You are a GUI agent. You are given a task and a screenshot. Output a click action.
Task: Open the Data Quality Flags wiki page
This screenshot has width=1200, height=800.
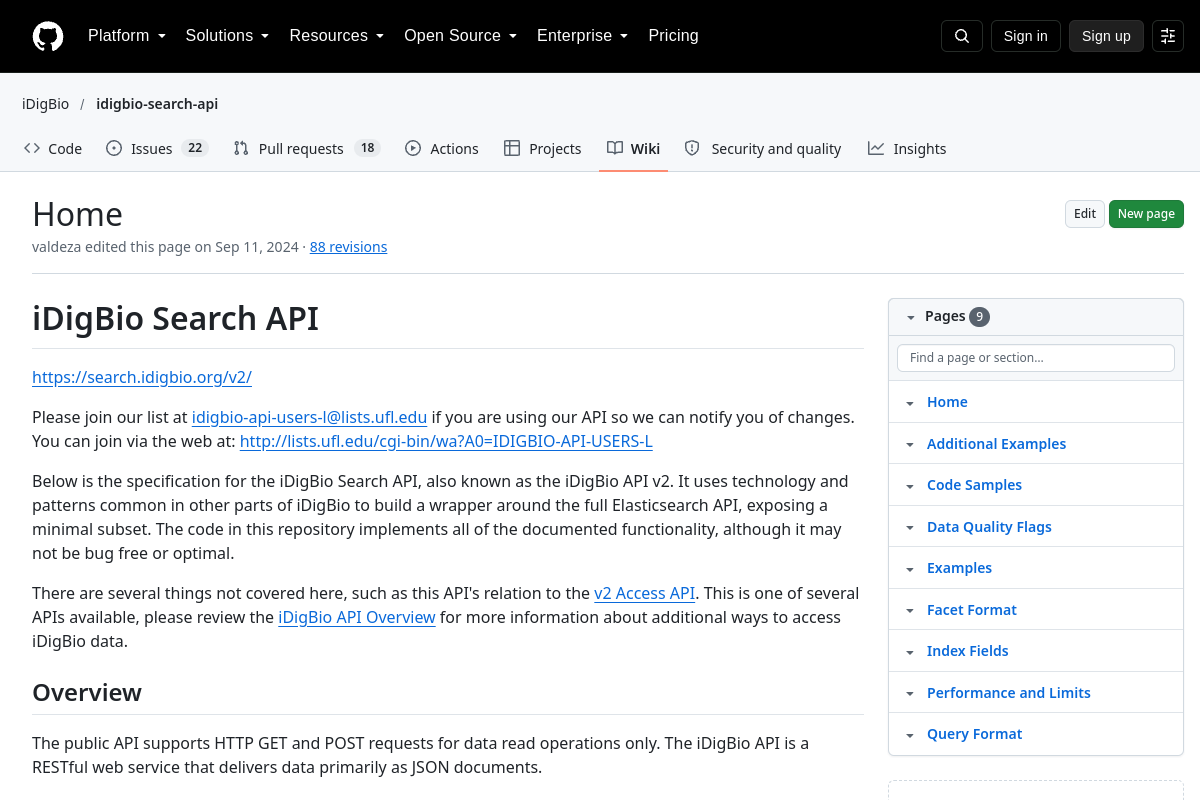tap(989, 527)
